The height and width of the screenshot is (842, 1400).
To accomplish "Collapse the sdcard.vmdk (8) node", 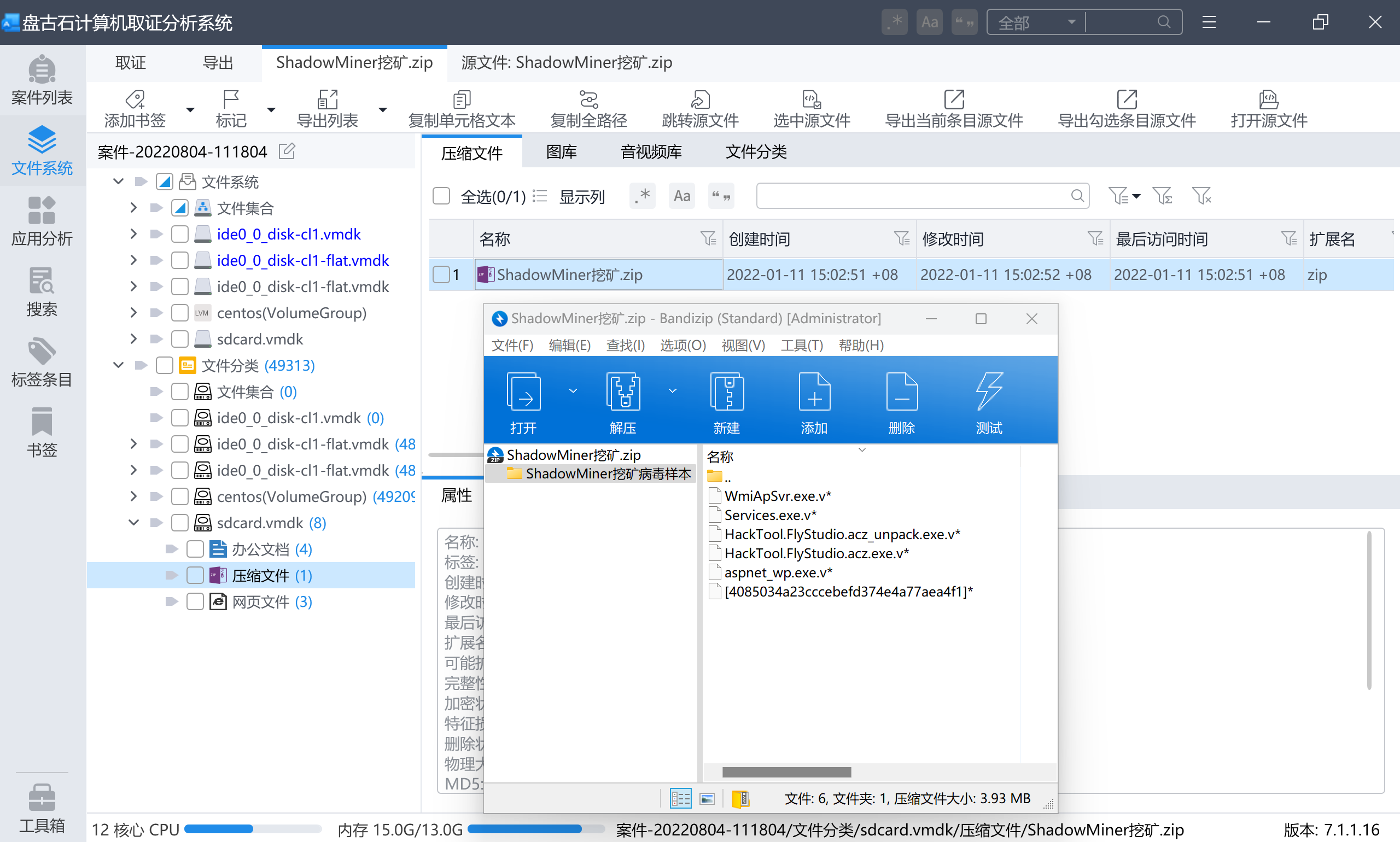I will (133, 523).
